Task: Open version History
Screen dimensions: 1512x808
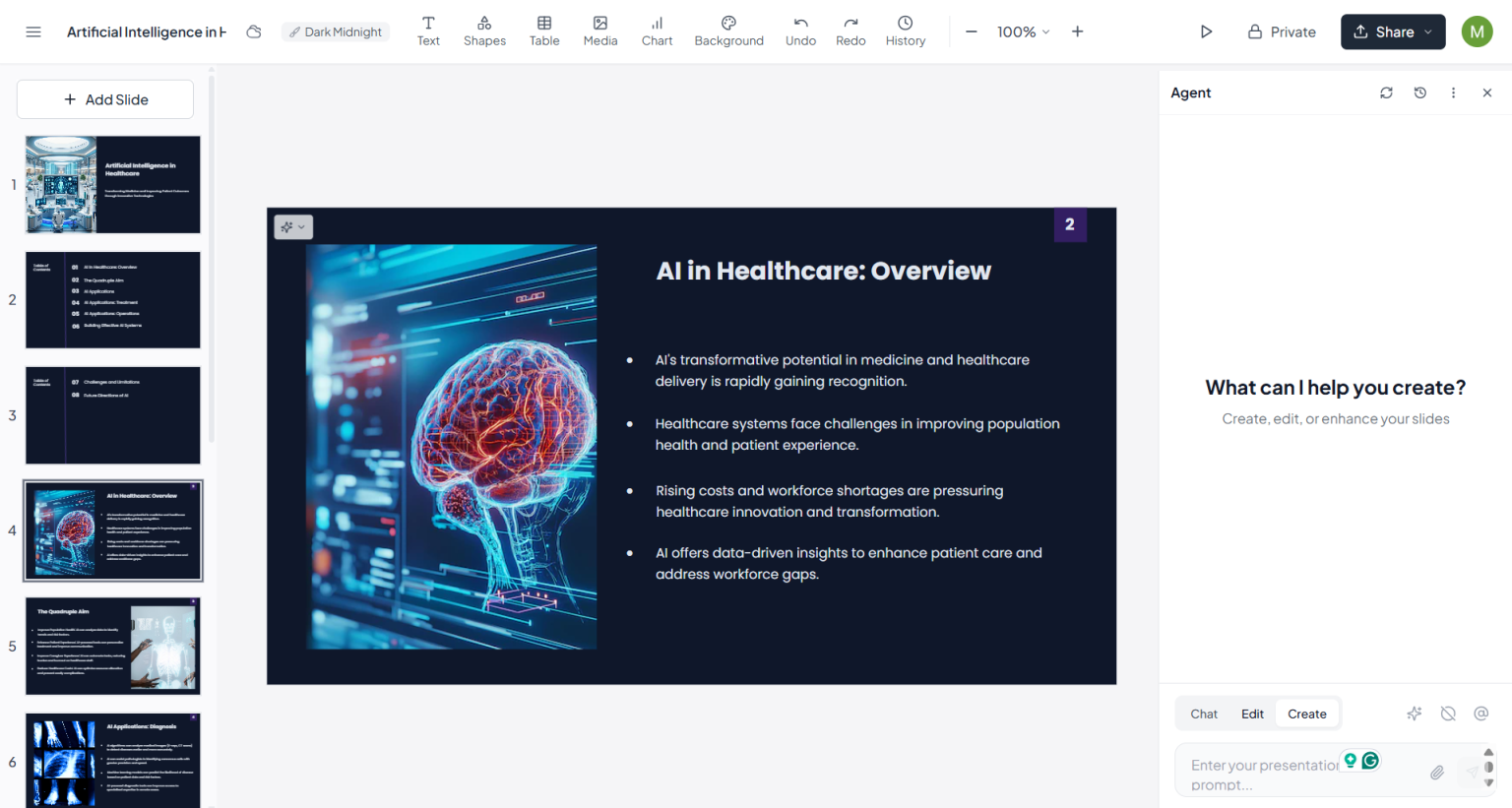Action: pyautogui.click(x=906, y=31)
